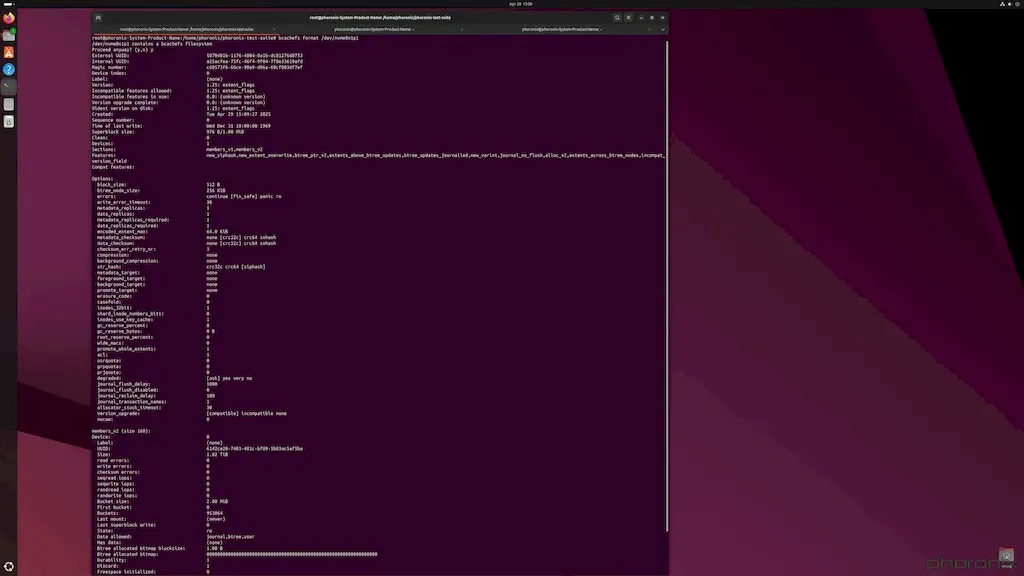This screenshot has width=1024, height=576.
Task: Switch to the second phoronix terminal tab
Action: tap(374, 29)
